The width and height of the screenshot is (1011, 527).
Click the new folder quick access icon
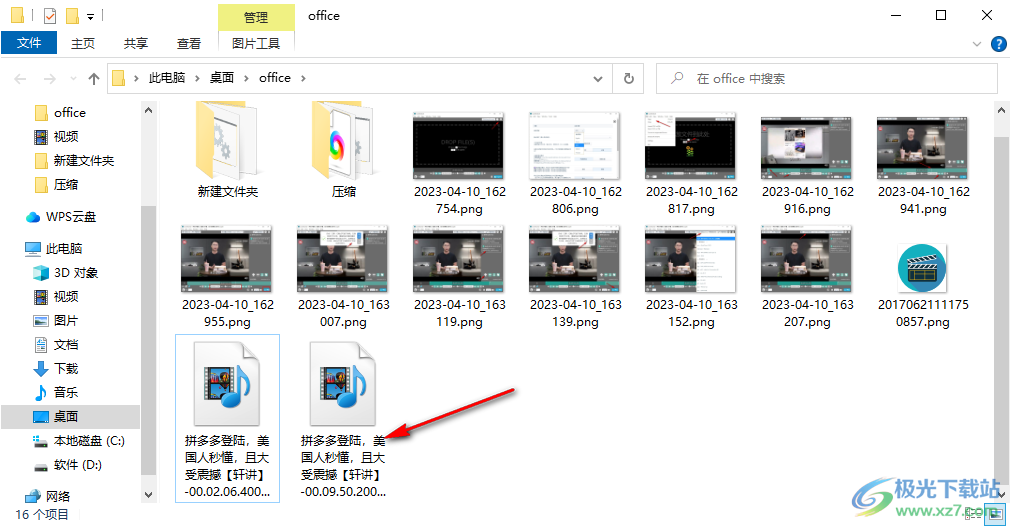72,15
